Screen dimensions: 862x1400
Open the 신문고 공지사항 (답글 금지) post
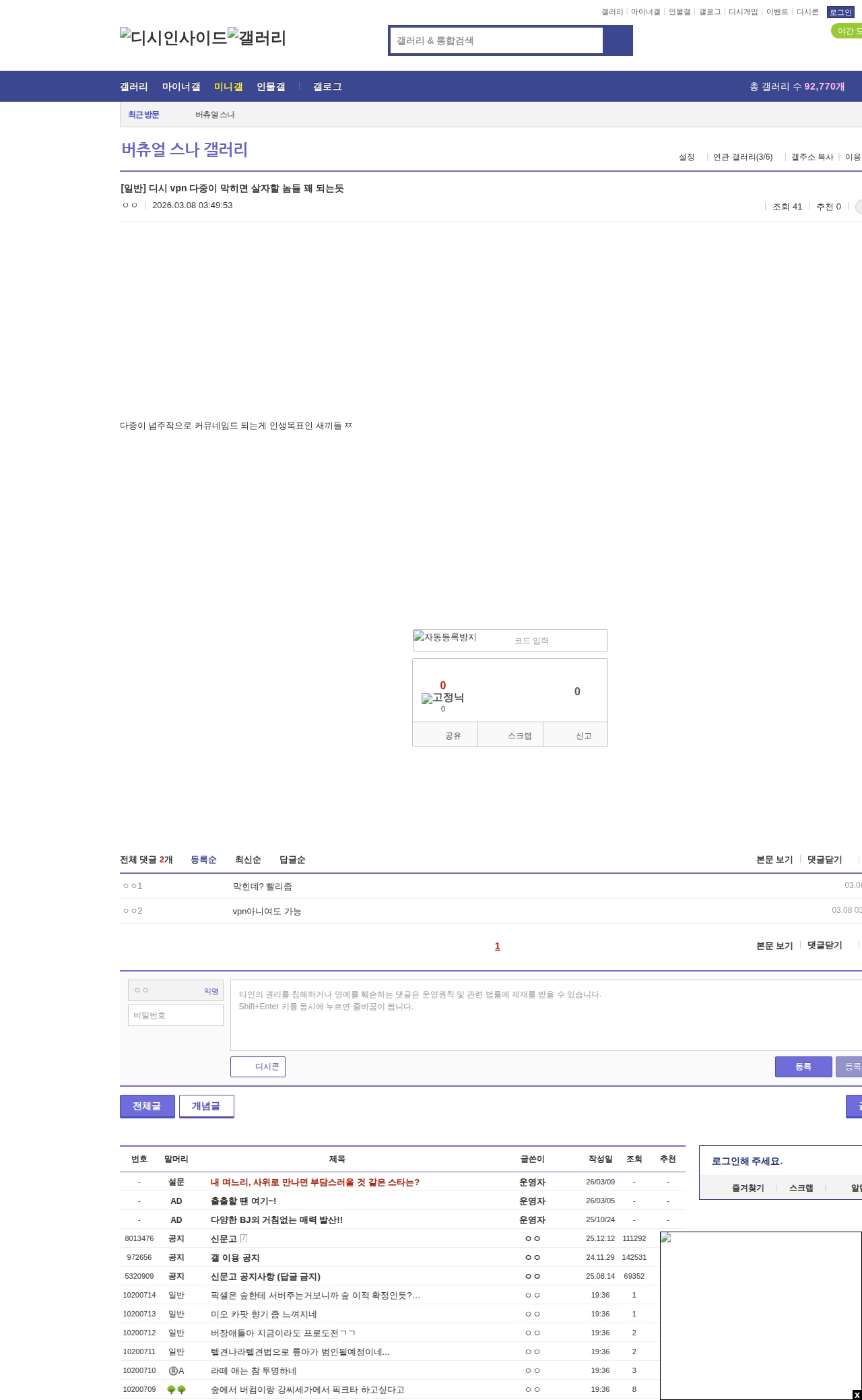(x=265, y=1276)
